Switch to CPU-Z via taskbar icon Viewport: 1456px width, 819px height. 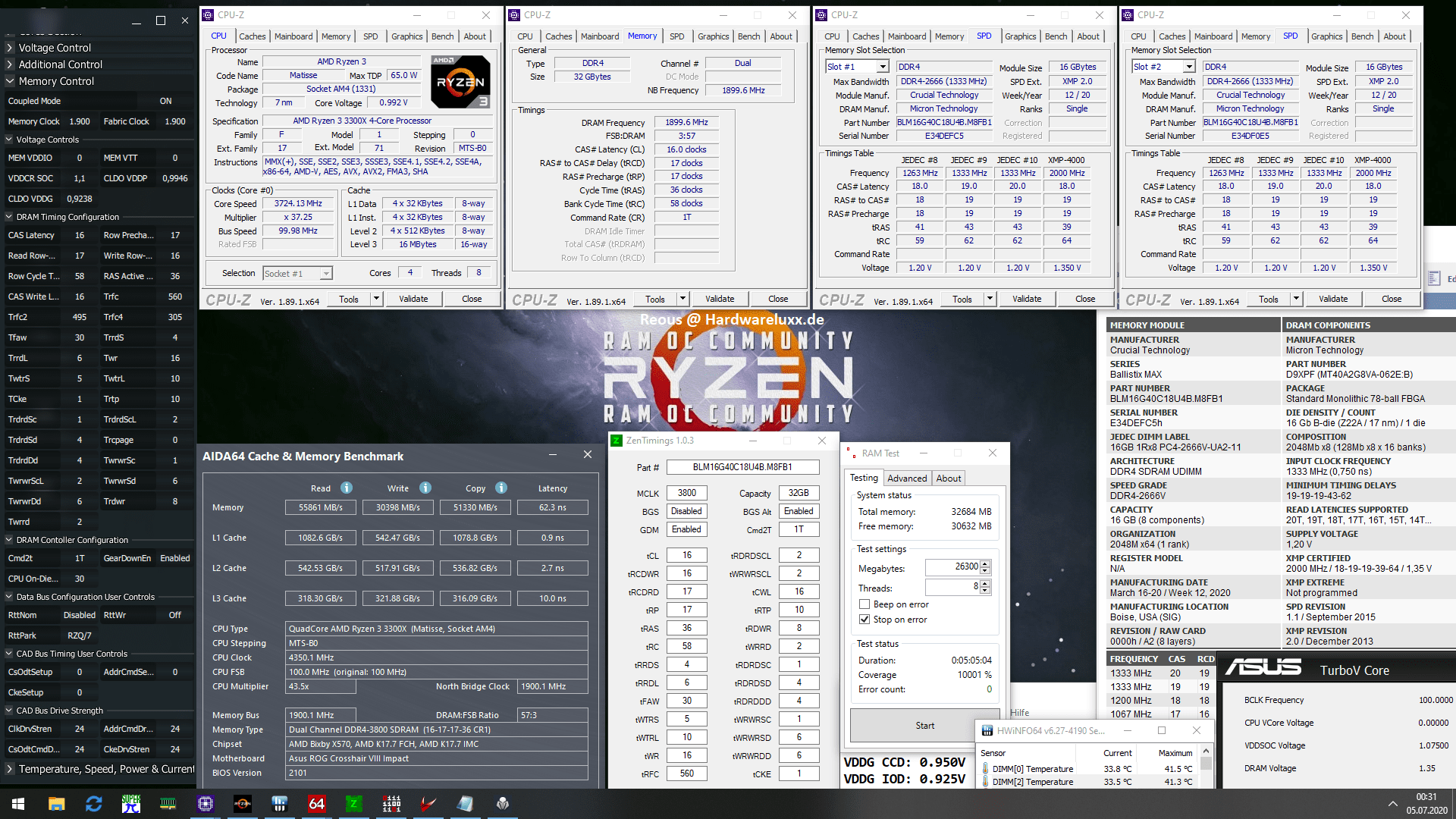tap(206, 804)
